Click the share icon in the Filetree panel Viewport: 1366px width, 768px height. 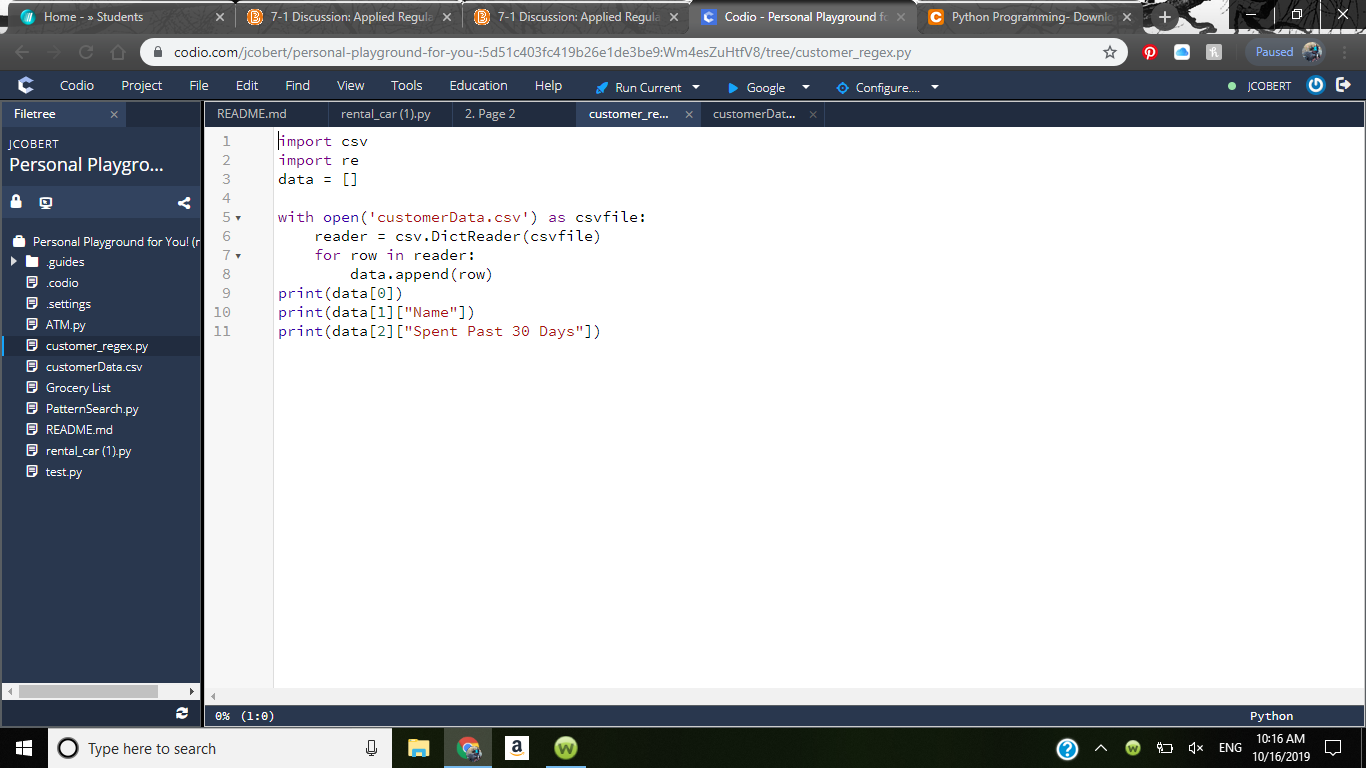pos(184,203)
